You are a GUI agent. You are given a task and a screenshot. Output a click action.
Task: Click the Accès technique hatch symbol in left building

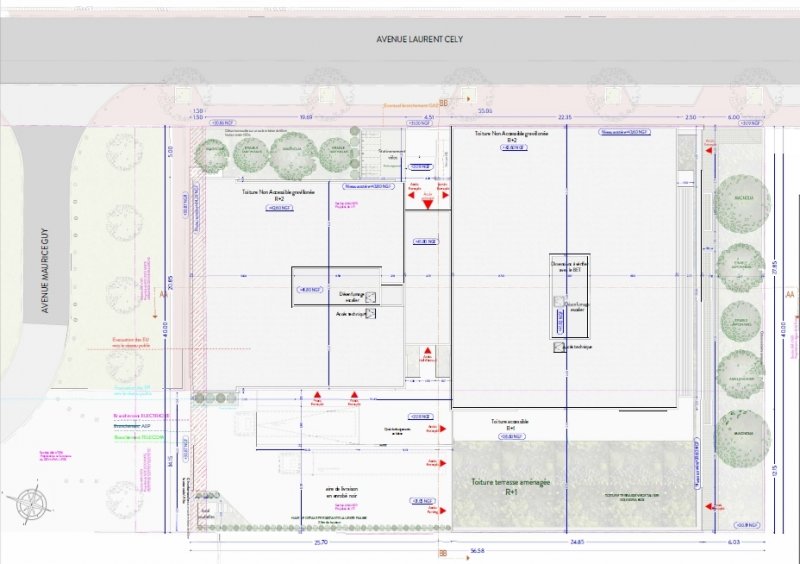[371, 313]
